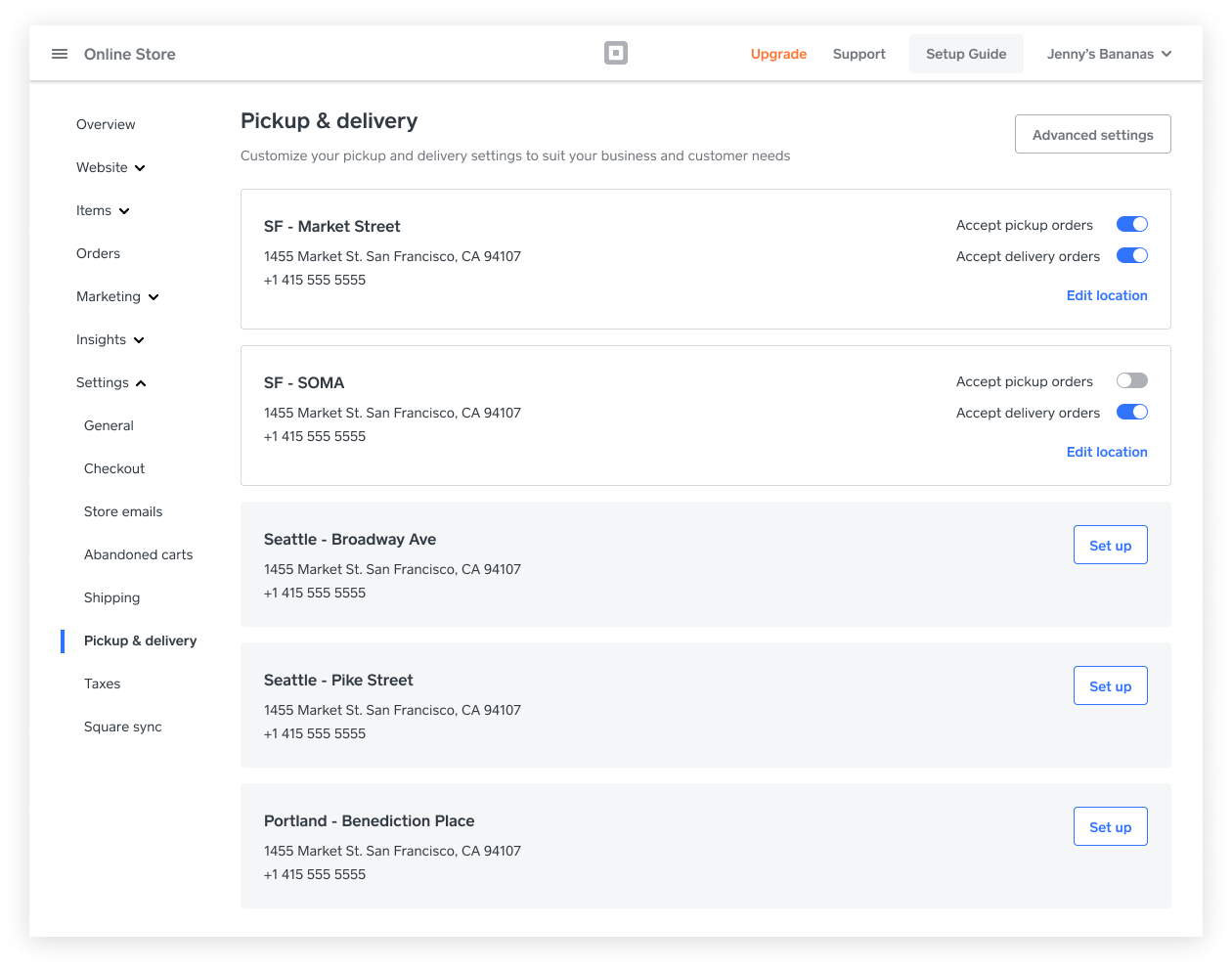Screen dimensions: 1232x970
Task: Edit location for SF - Market Street
Action: point(1107,295)
